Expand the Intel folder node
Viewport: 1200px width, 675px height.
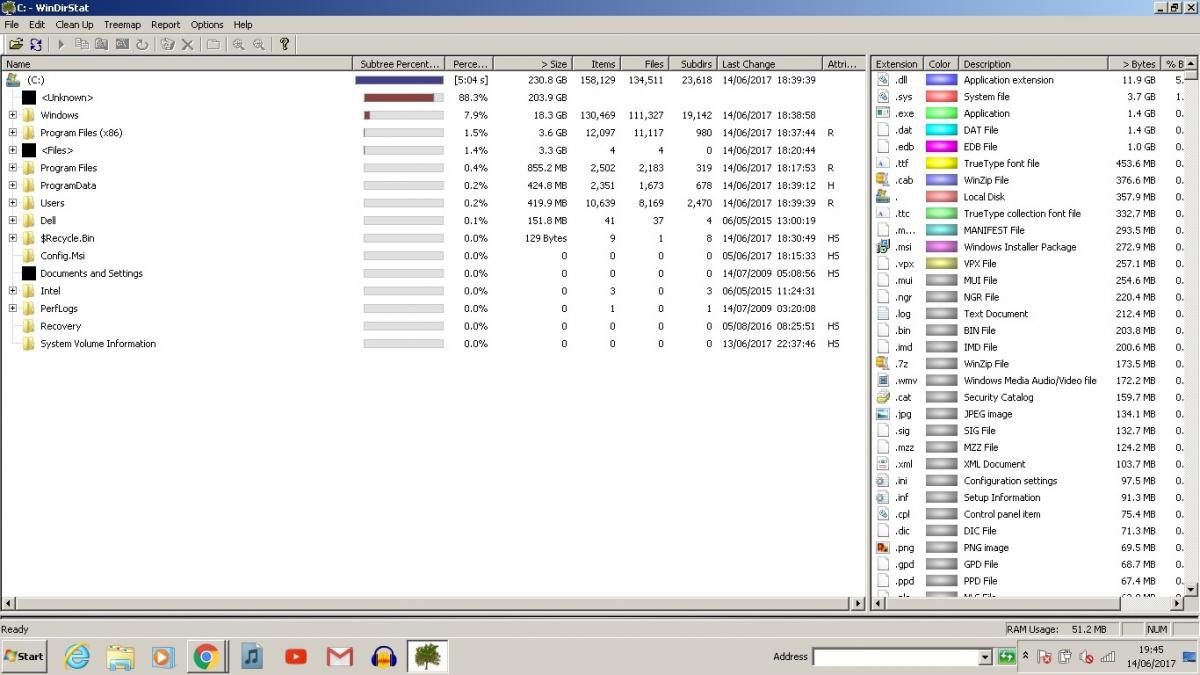pos(13,291)
